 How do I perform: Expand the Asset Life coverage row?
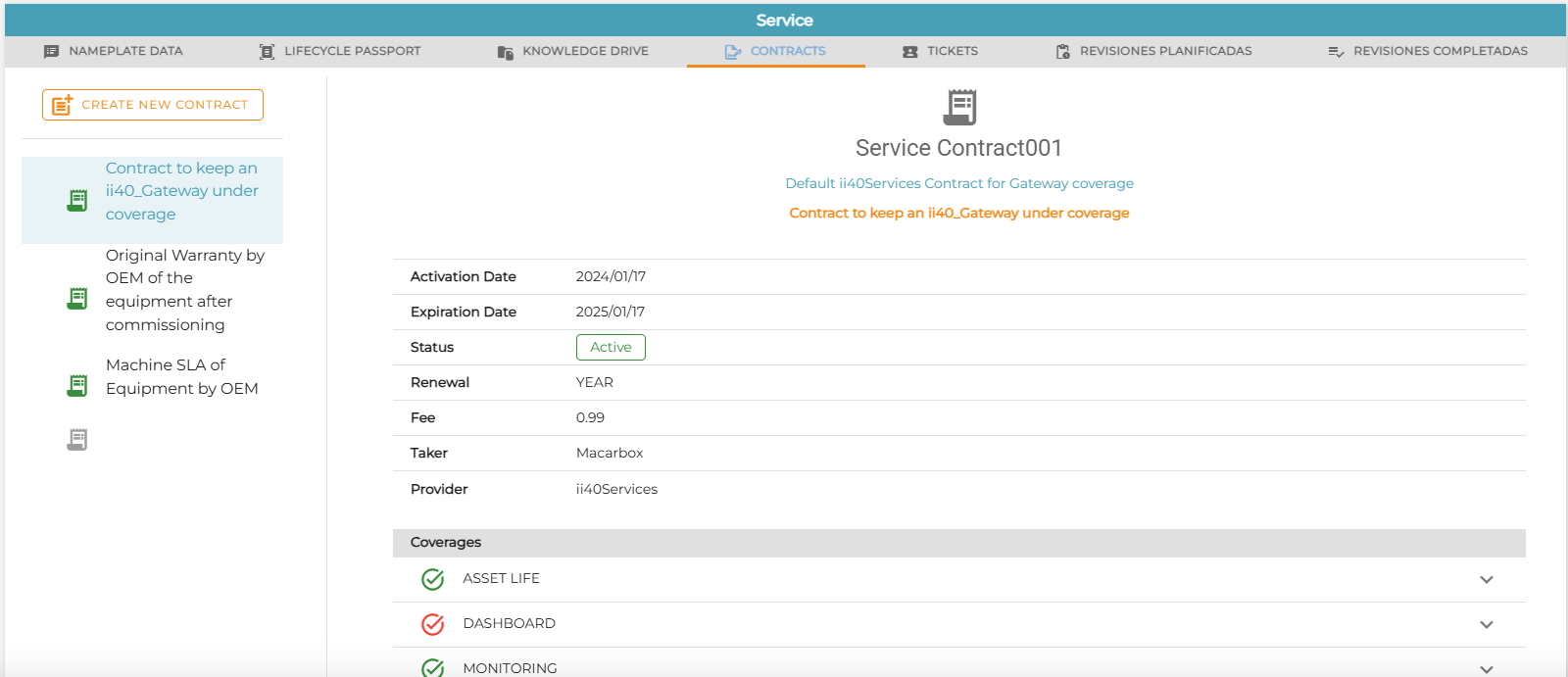tap(959, 579)
